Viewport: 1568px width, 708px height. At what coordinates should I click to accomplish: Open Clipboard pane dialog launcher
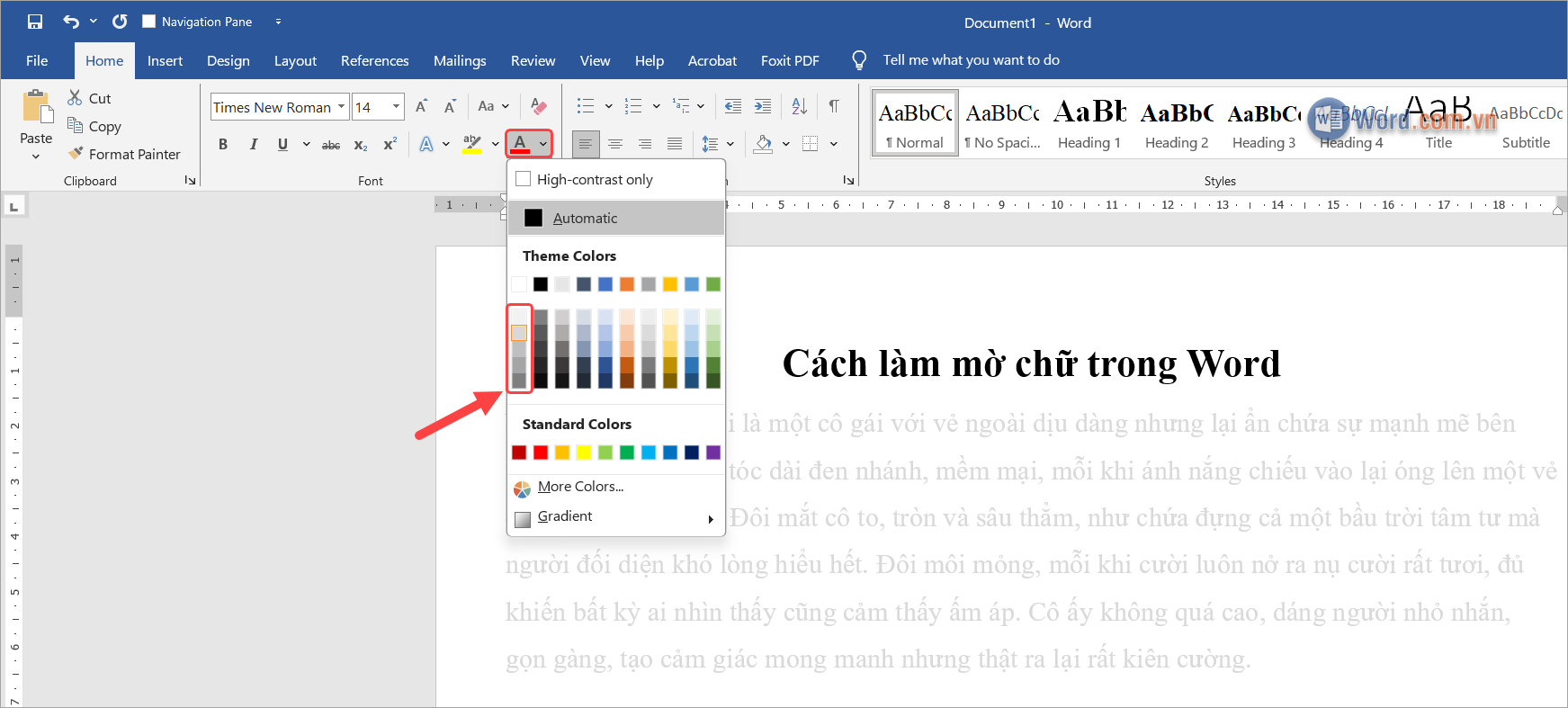pyautogui.click(x=190, y=180)
